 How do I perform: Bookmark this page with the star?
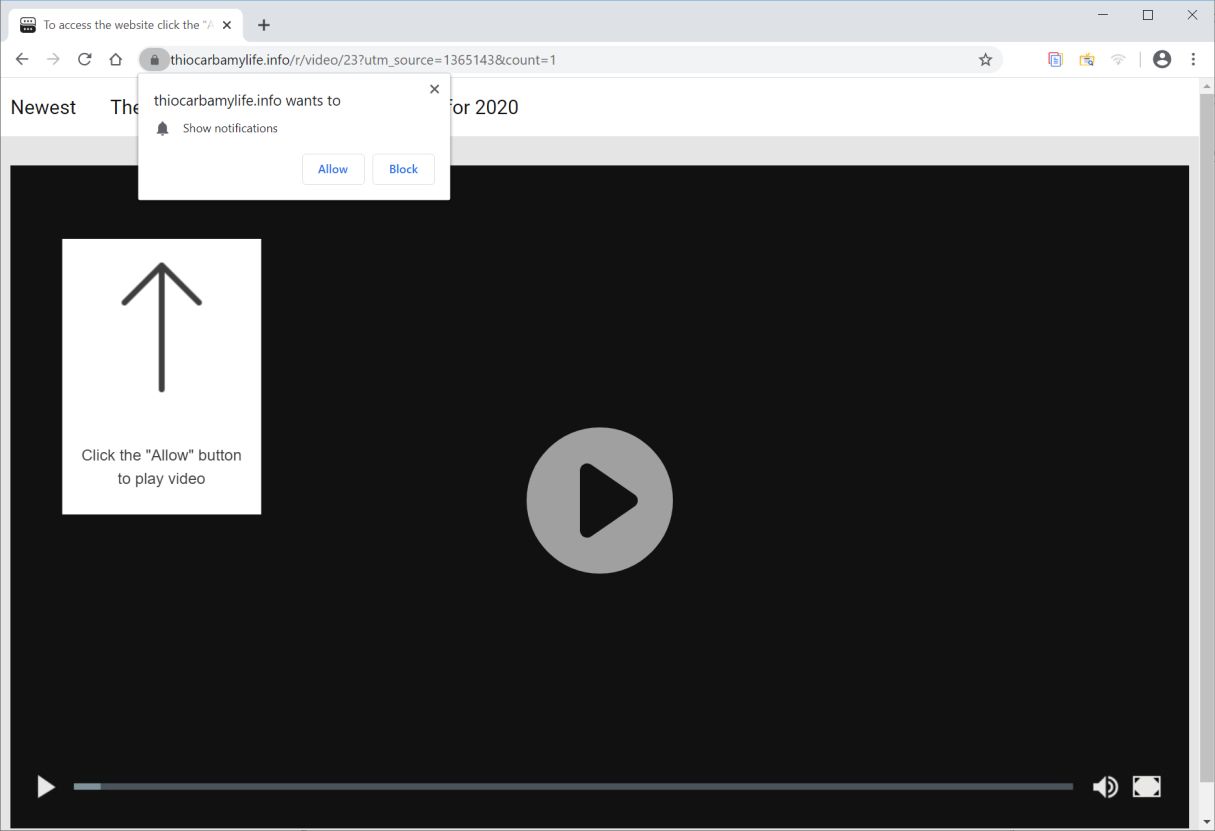985,60
